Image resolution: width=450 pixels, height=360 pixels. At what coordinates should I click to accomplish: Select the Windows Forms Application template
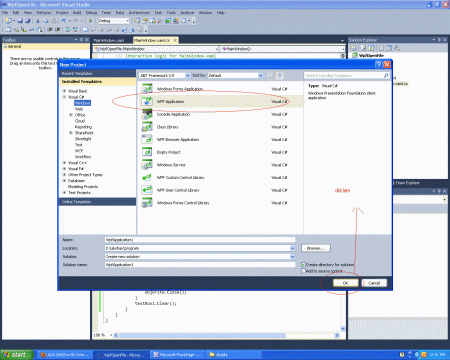pos(221,89)
